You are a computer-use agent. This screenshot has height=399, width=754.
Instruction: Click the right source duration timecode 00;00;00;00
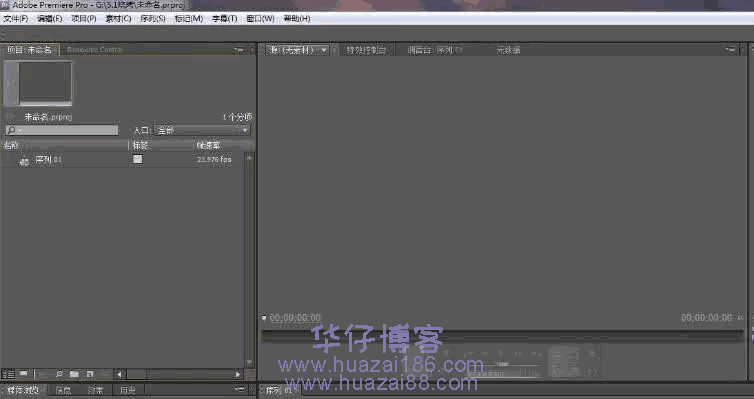(x=706, y=318)
